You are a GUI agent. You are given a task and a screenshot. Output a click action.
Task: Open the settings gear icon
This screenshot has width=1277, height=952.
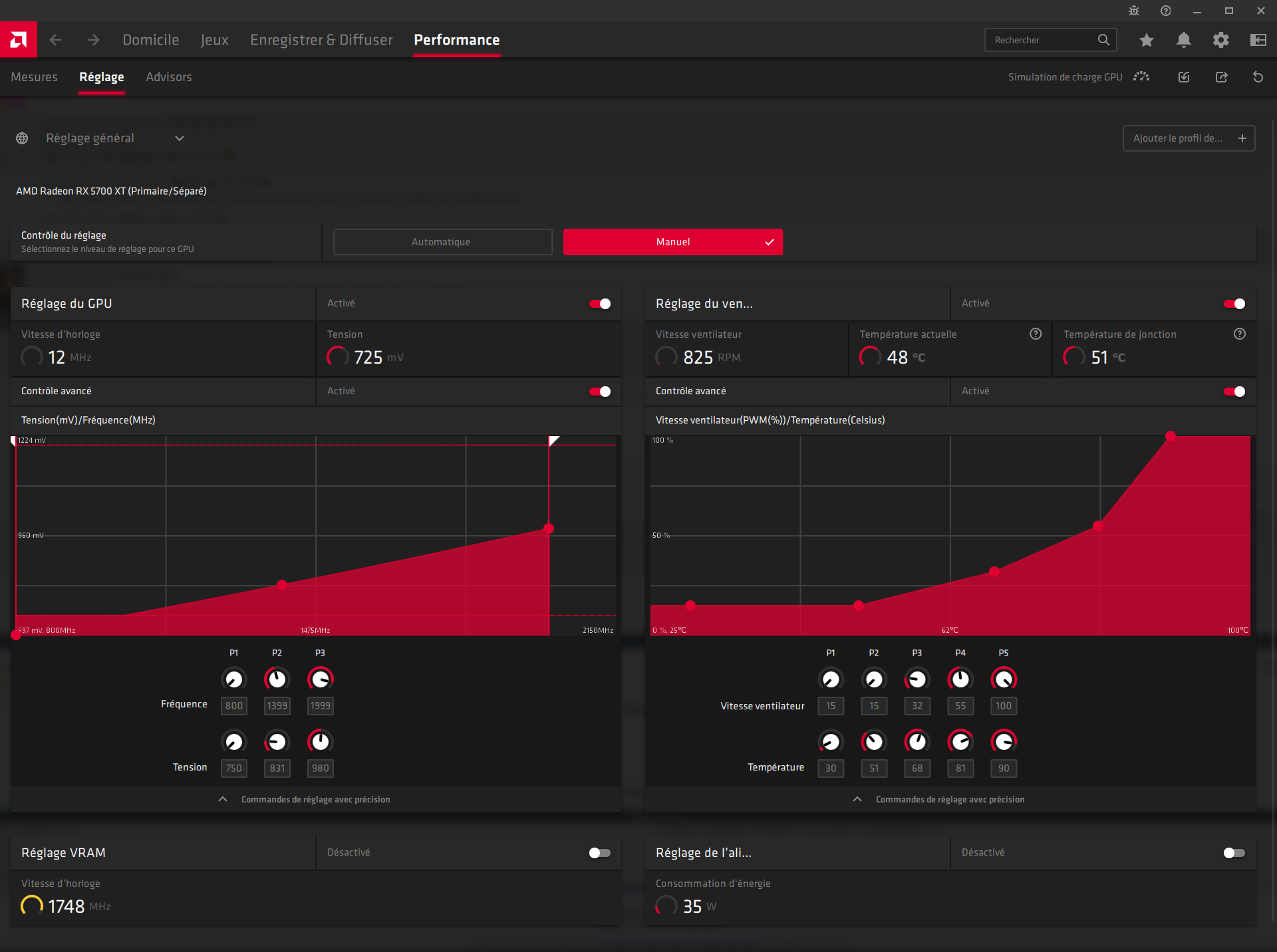(1220, 40)
